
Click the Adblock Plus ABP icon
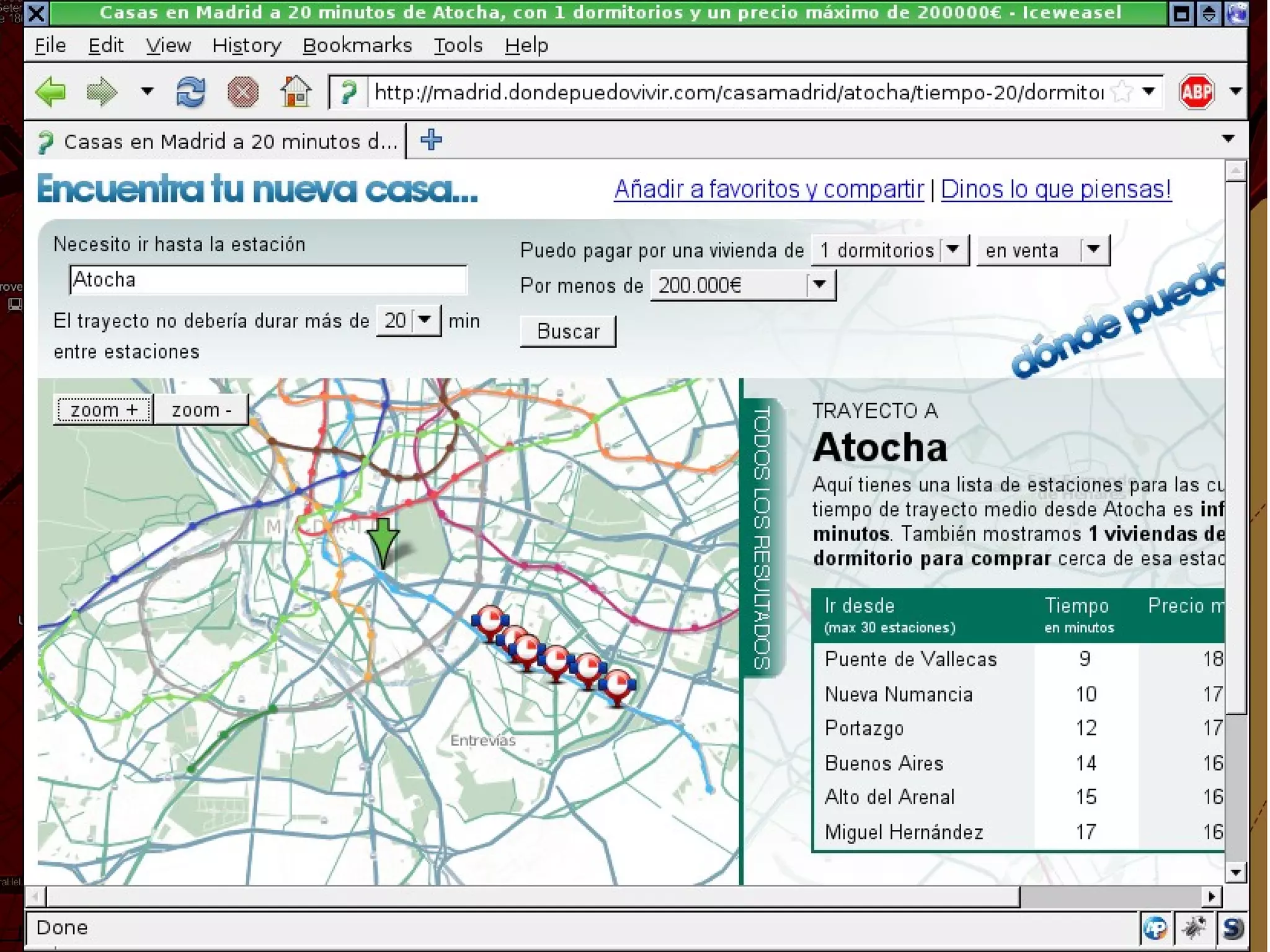pos(1196,92)
